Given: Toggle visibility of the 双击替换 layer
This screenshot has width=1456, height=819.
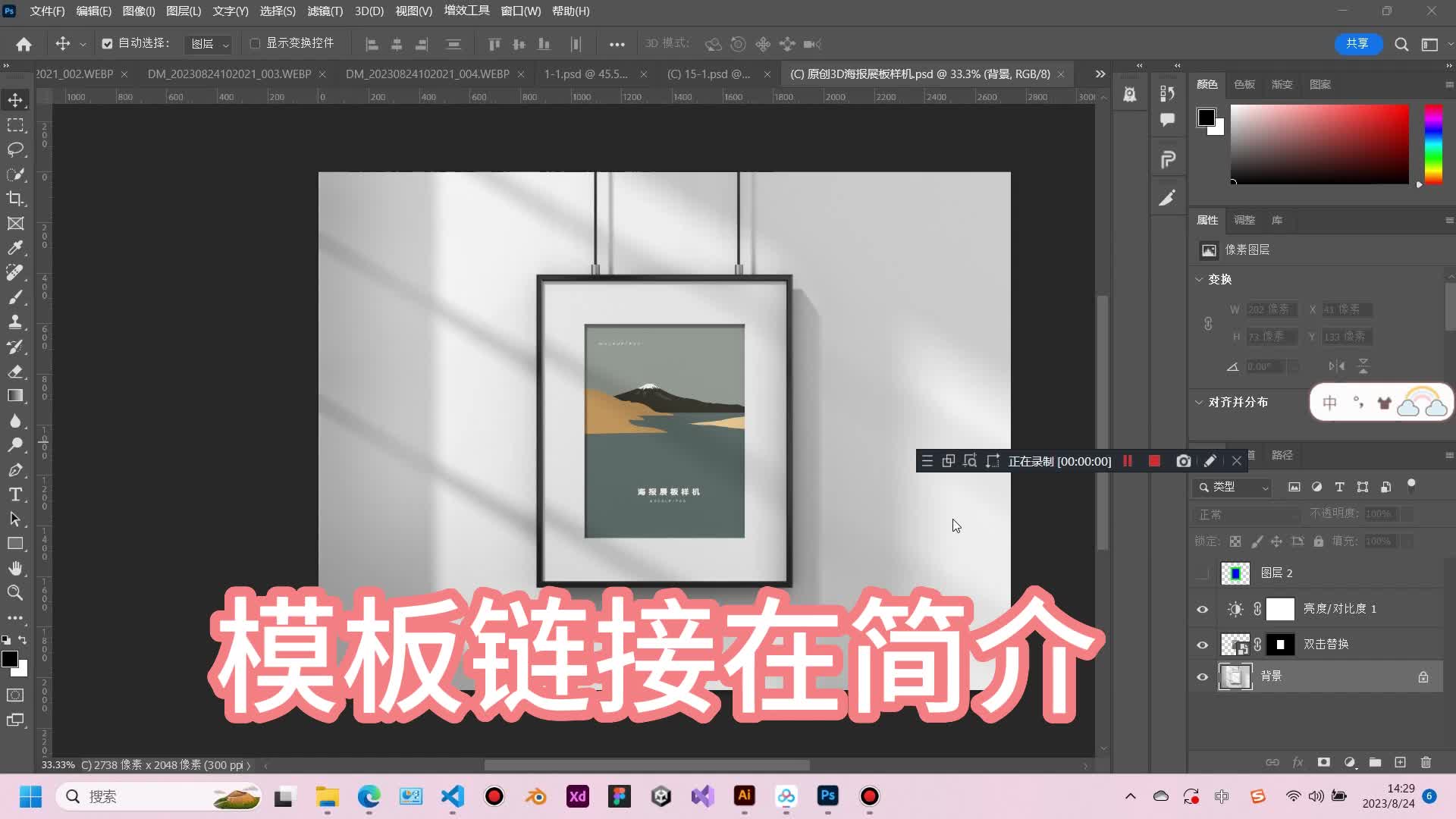Looking at the screenshot, I should coord(1202,645).
